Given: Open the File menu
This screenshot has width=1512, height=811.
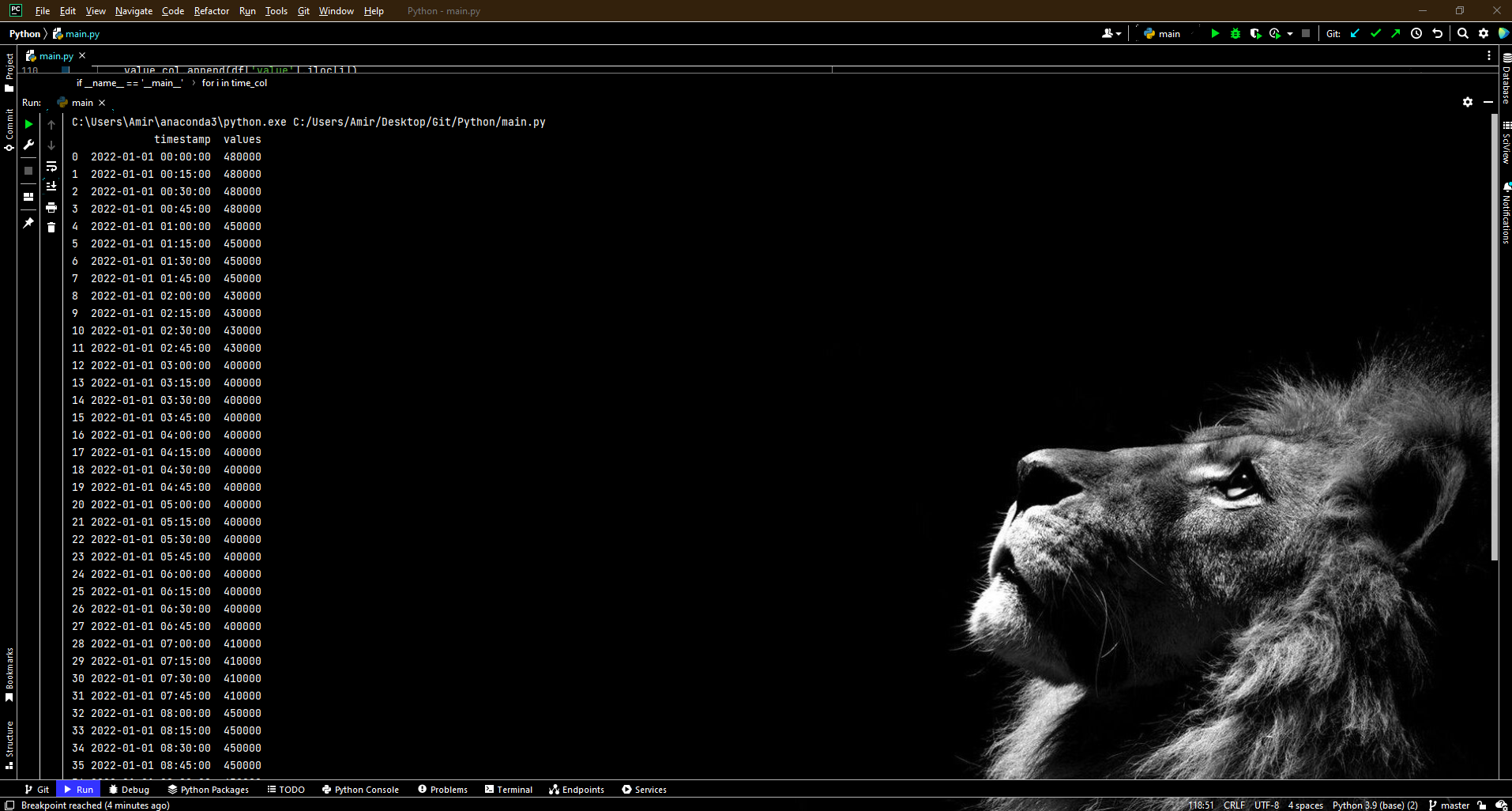Looking at the screenshot, I should (x=43, y=11).
